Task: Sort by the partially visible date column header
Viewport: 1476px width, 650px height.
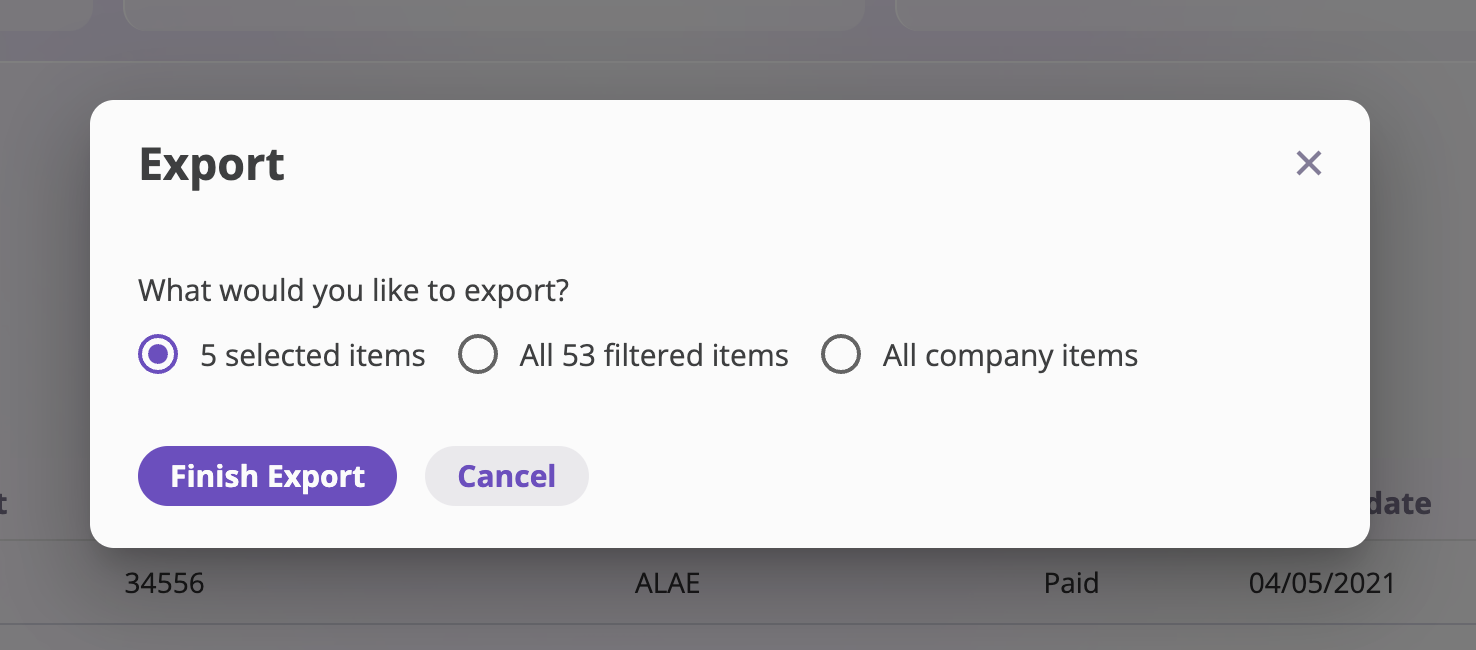Action: coord(1400,503)
